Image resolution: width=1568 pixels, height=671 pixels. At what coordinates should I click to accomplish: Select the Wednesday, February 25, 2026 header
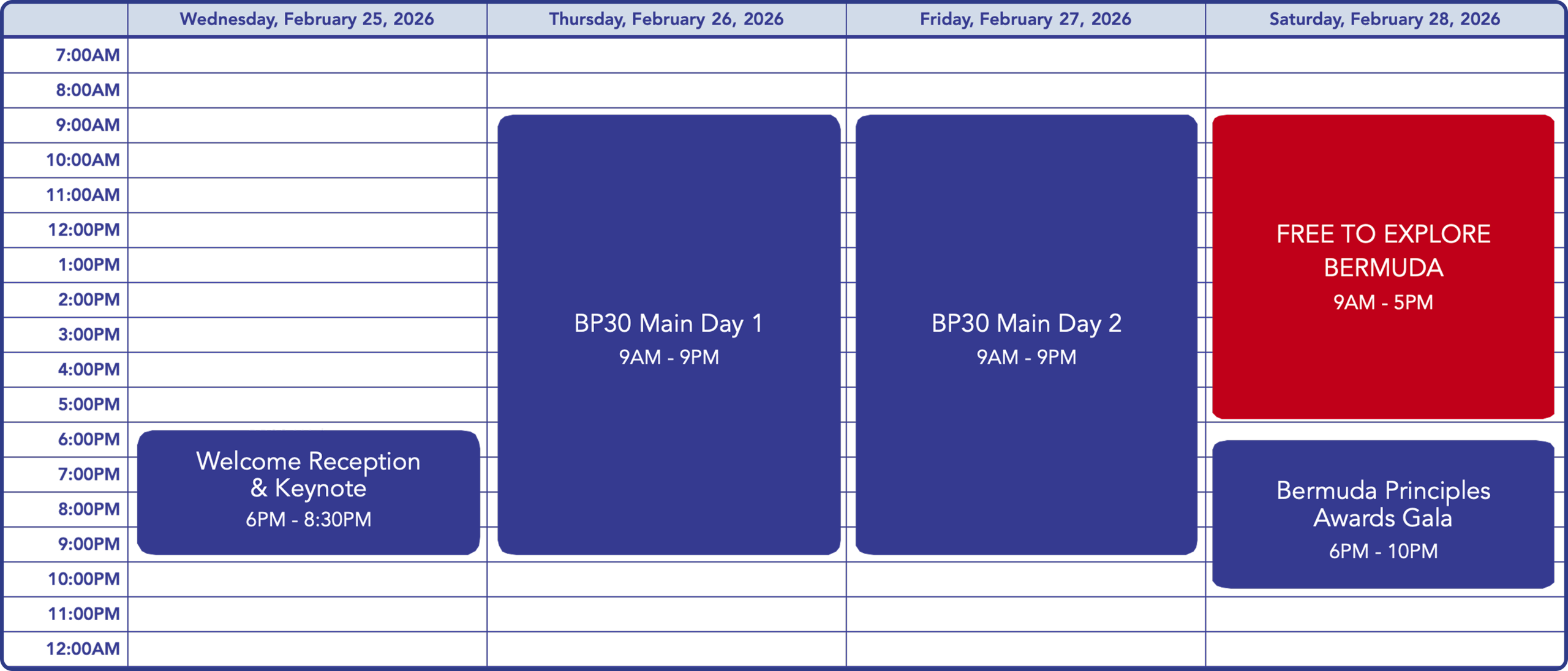tap(307, 19)
